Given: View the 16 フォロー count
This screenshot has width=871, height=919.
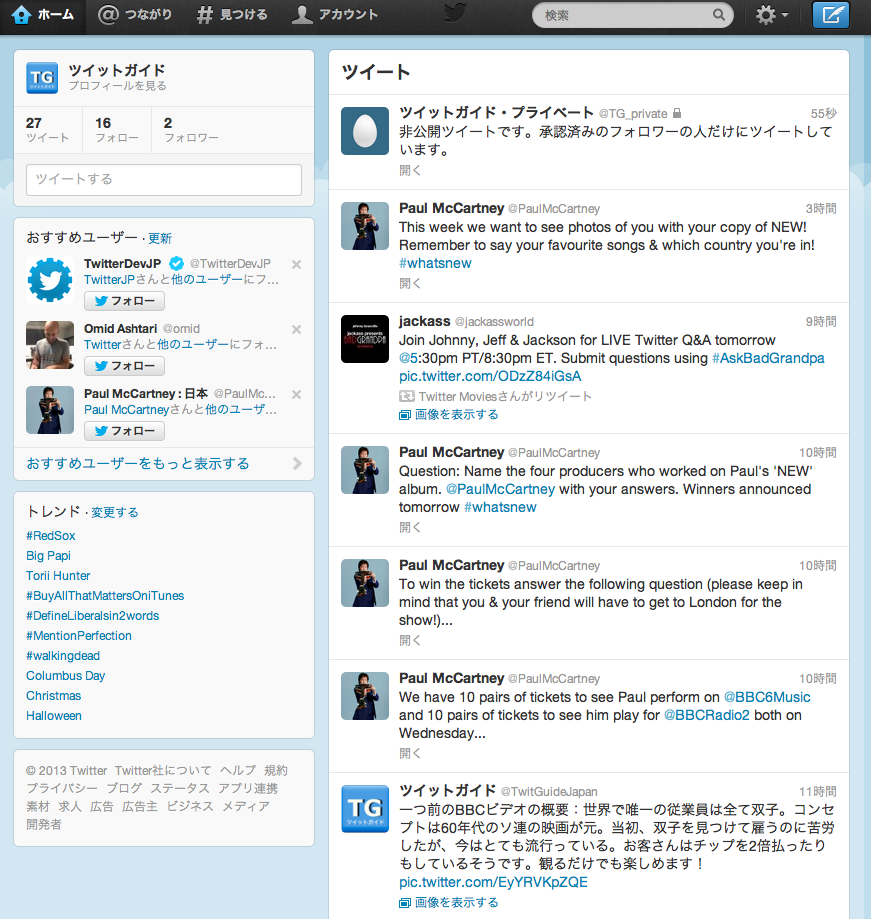Looking at the screenshot, I should (117, 130).
